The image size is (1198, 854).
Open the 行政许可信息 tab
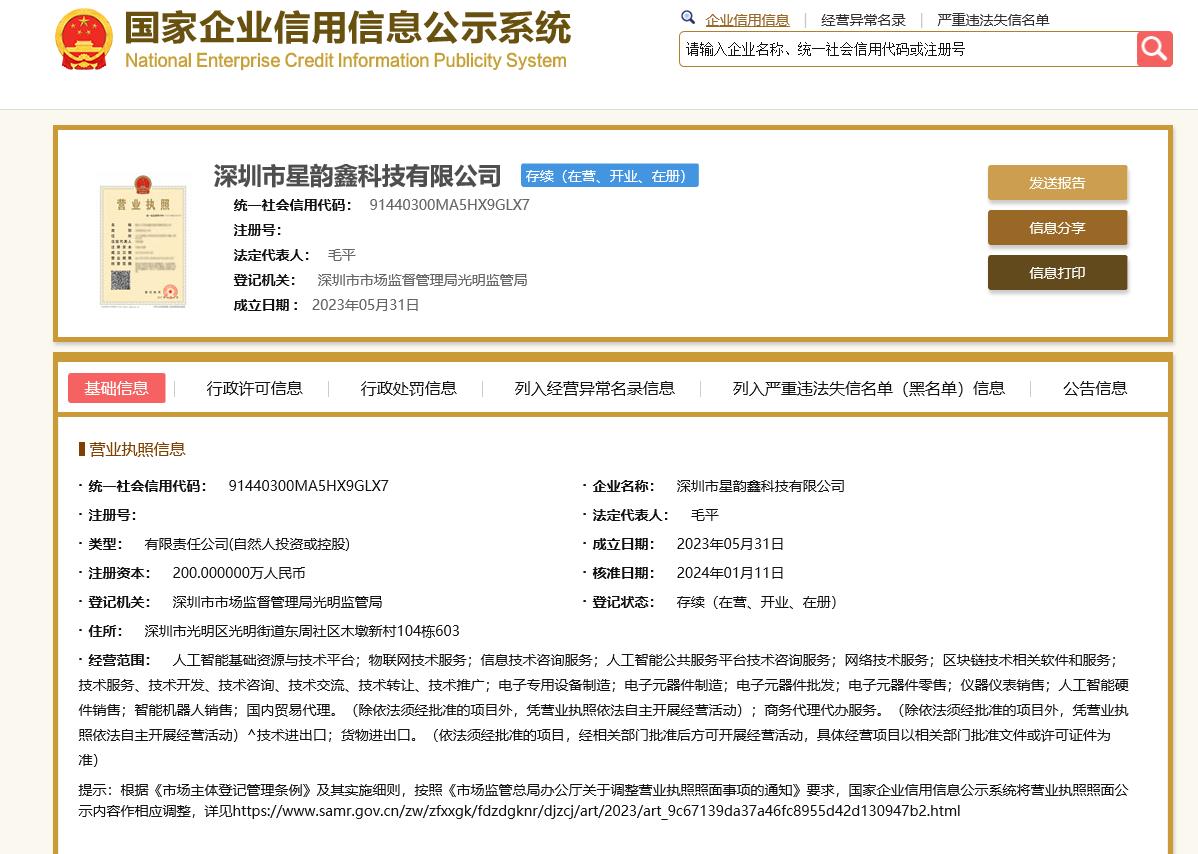(x=254, y=388)
